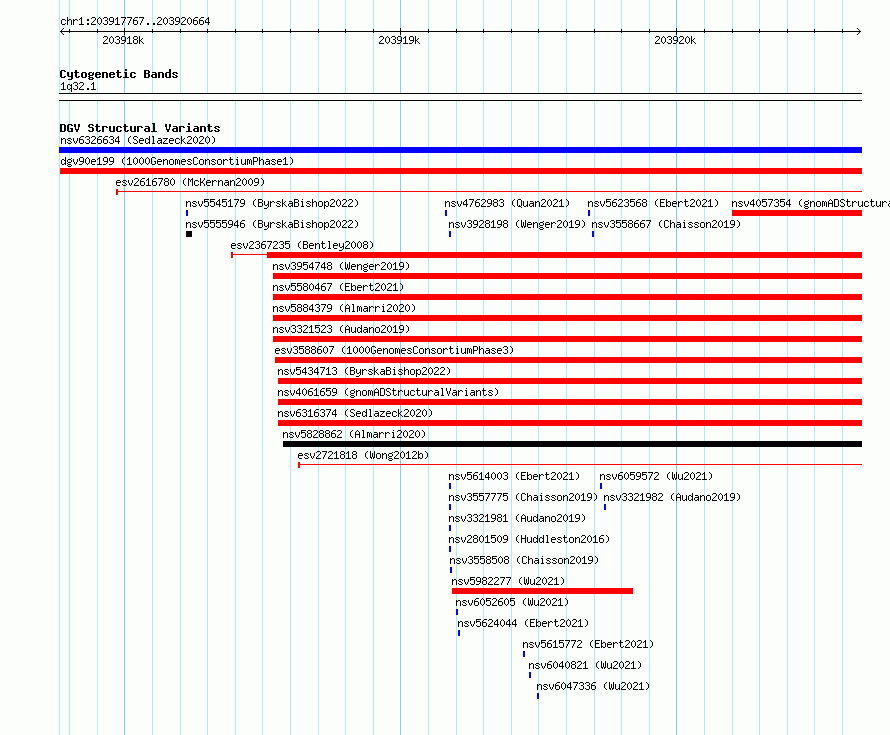This screenshot has width=890, height=735.
Task: Open nsv6316374 (Sedlazeck2020) label
Action: [355, 413]
